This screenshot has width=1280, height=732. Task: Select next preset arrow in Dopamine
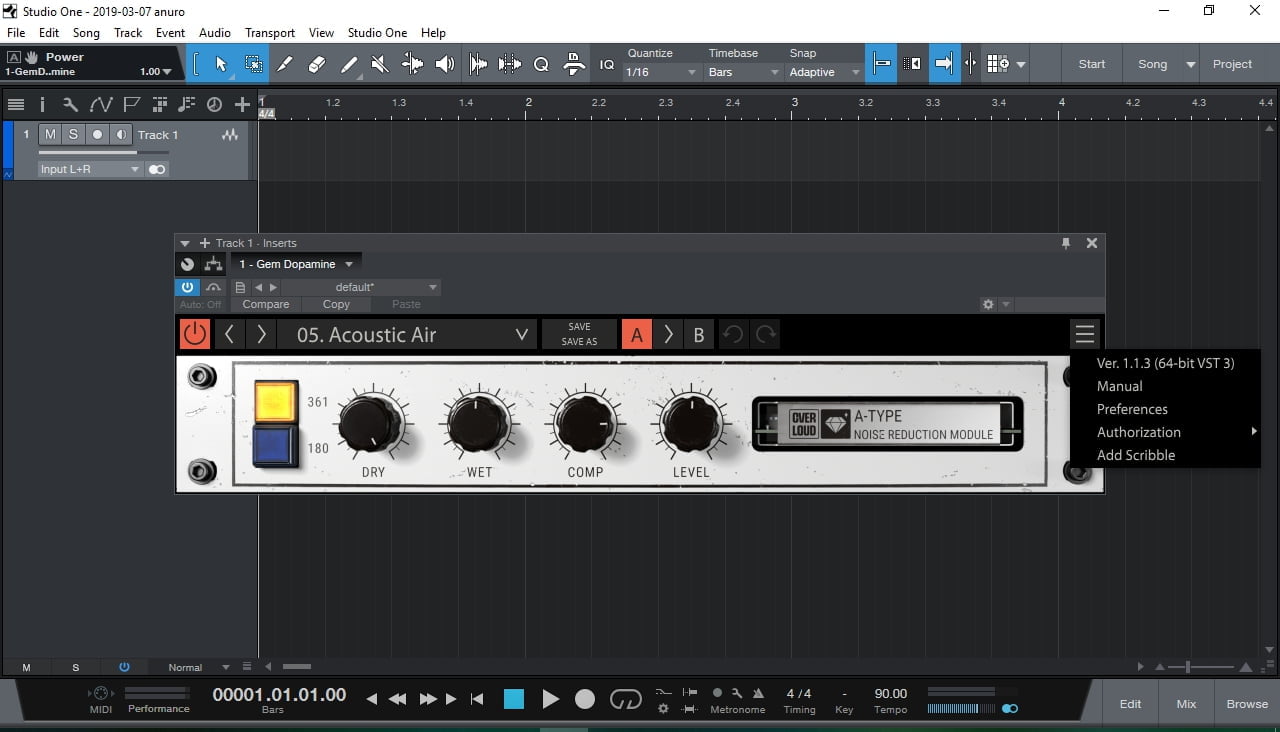(261, 334)
